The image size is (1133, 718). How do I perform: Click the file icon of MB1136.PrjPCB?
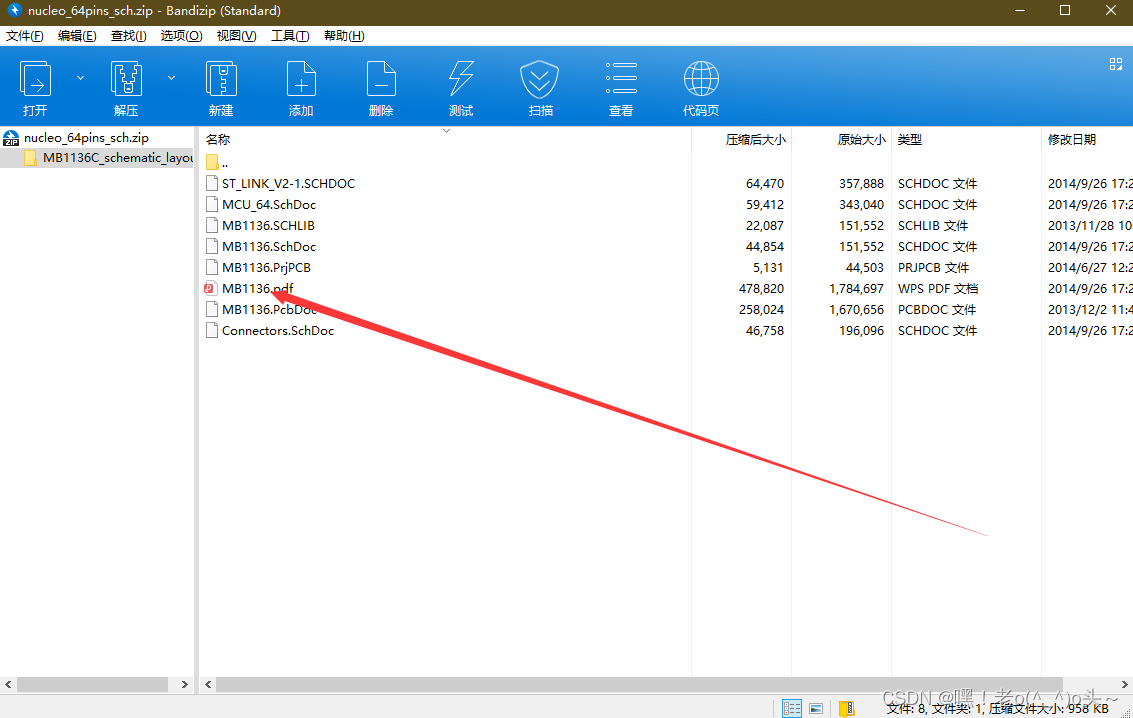[212, 267]
